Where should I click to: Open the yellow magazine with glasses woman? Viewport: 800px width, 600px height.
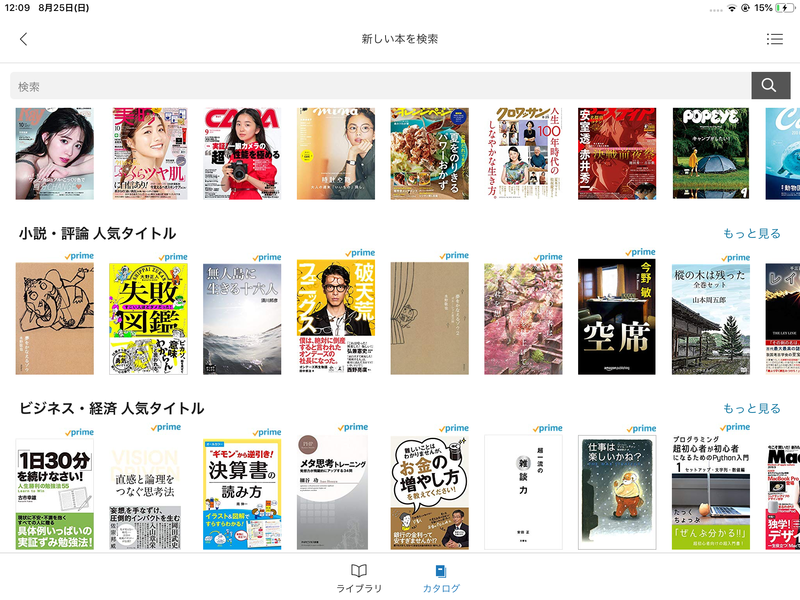pos(336,154)
